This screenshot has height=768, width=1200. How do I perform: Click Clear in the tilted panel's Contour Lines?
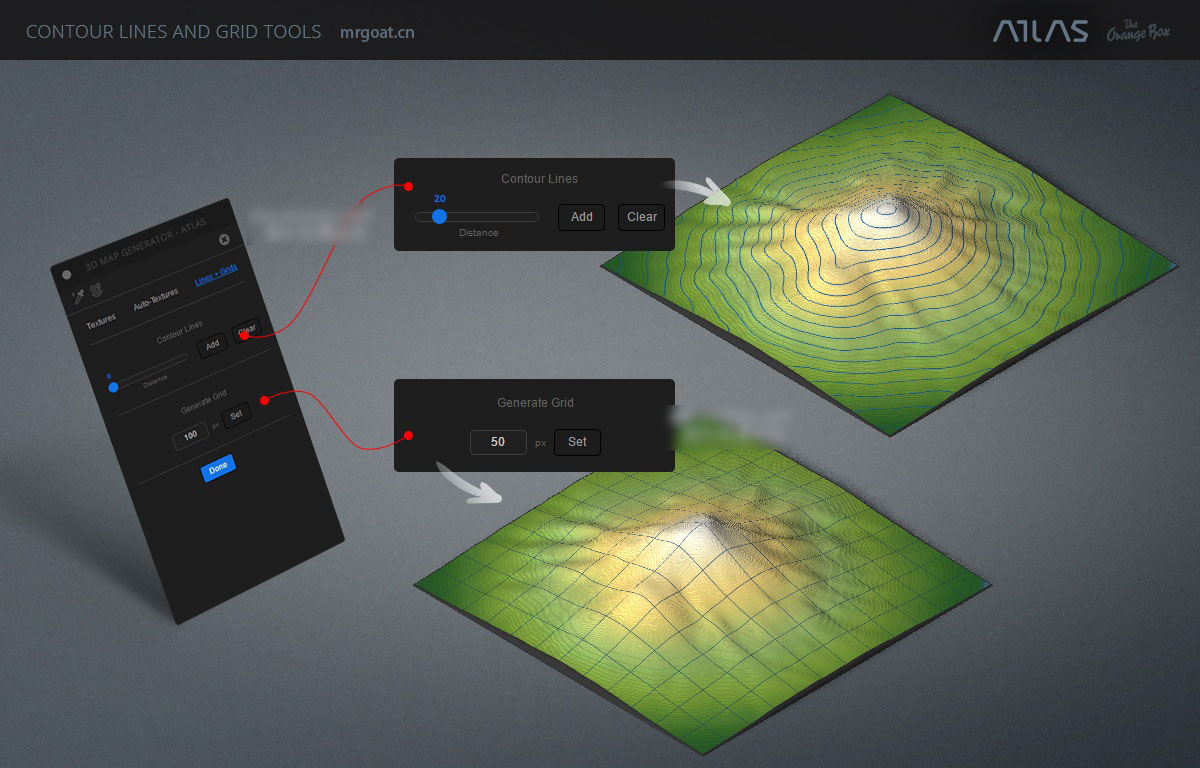tap(246, 331)
